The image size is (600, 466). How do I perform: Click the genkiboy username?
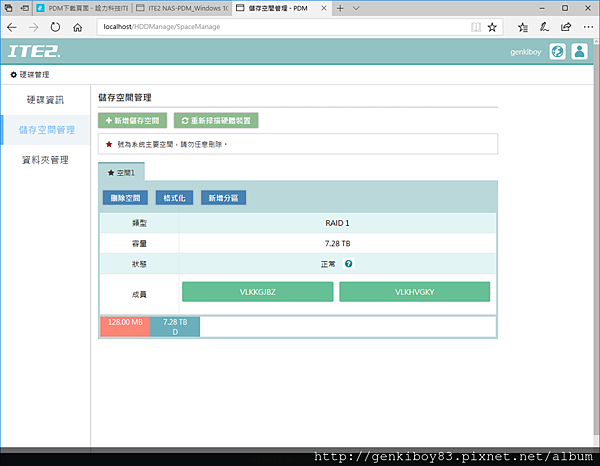(x=525, y=52)
